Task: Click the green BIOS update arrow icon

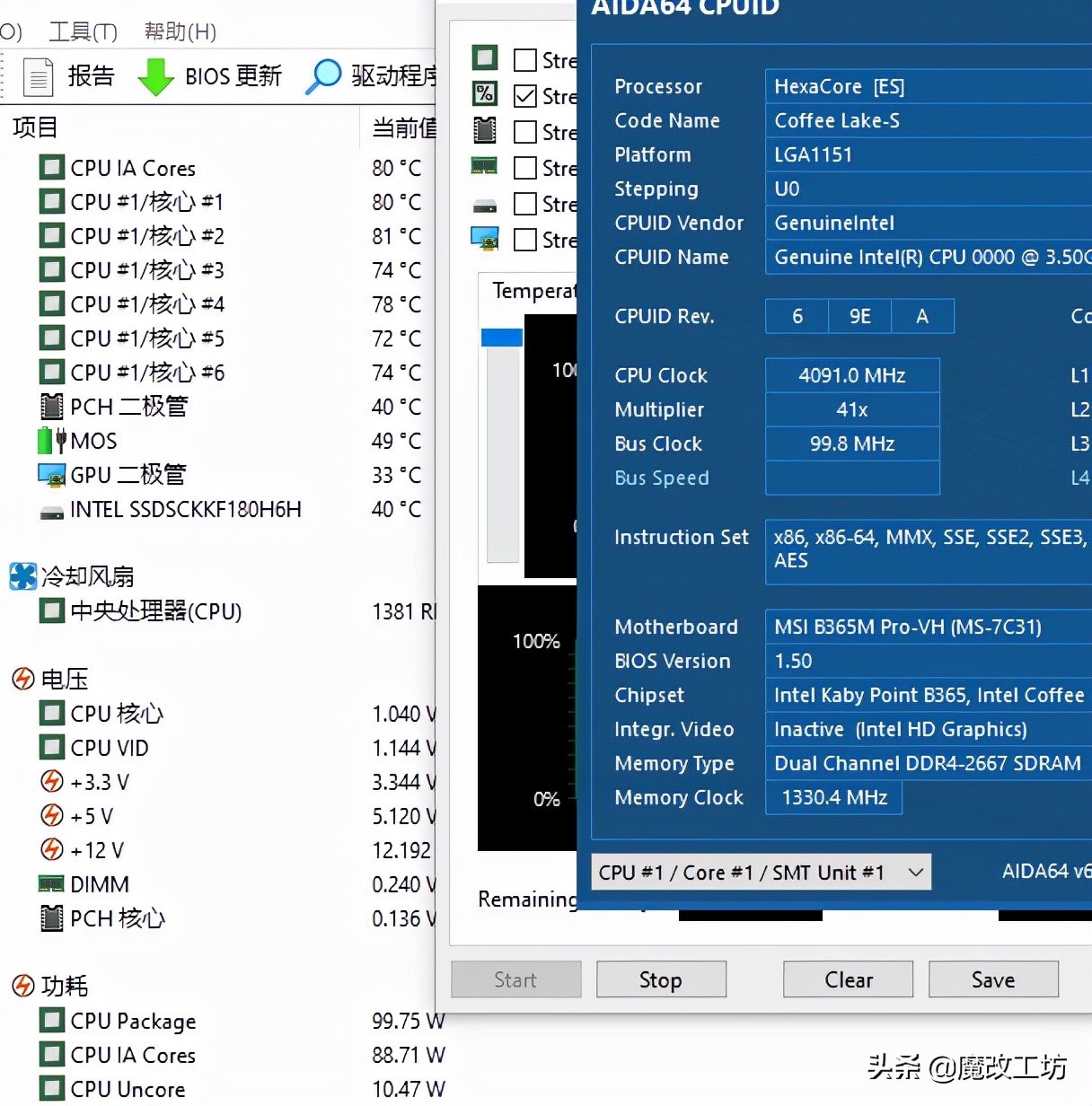Action: pos(155,76)
